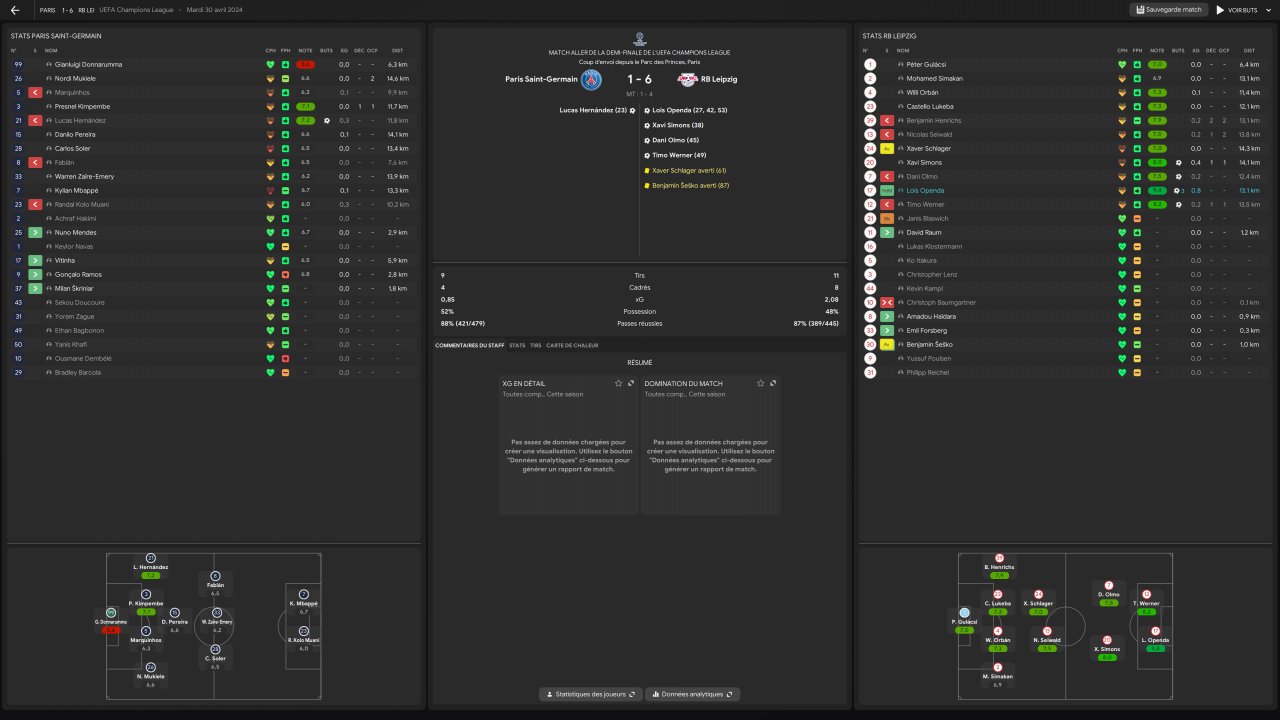
Task: Switch to the STATS tab
Action: tap(517, 345)
